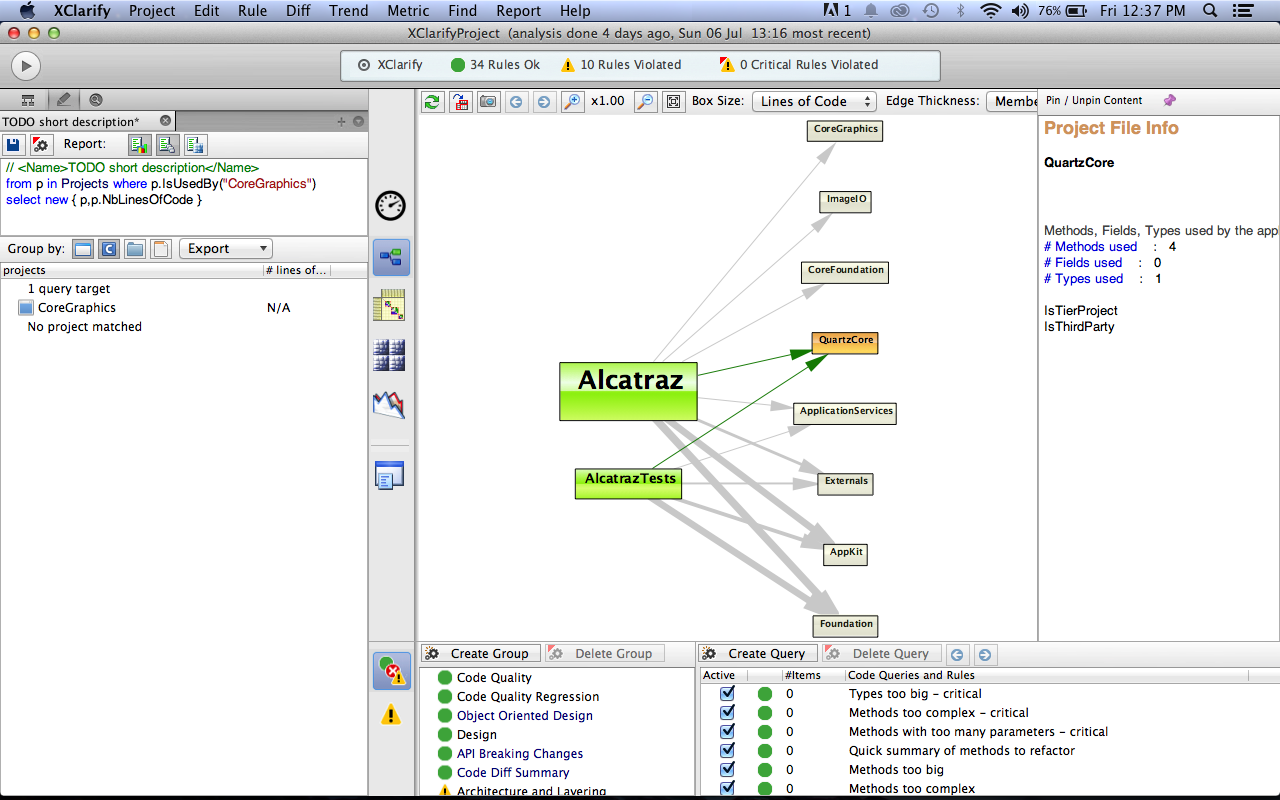Switch to the query edit pencil icon
Viewport: 1280px width, 800px height.
pyautogui.click(x=63, y=99)
